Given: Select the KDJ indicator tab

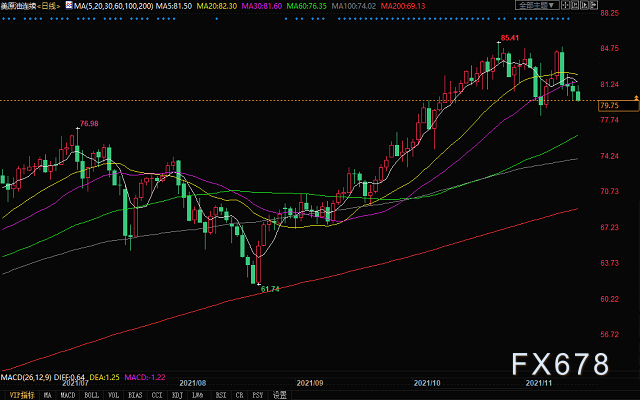Looking at the screenshot, I should [177, 395].
